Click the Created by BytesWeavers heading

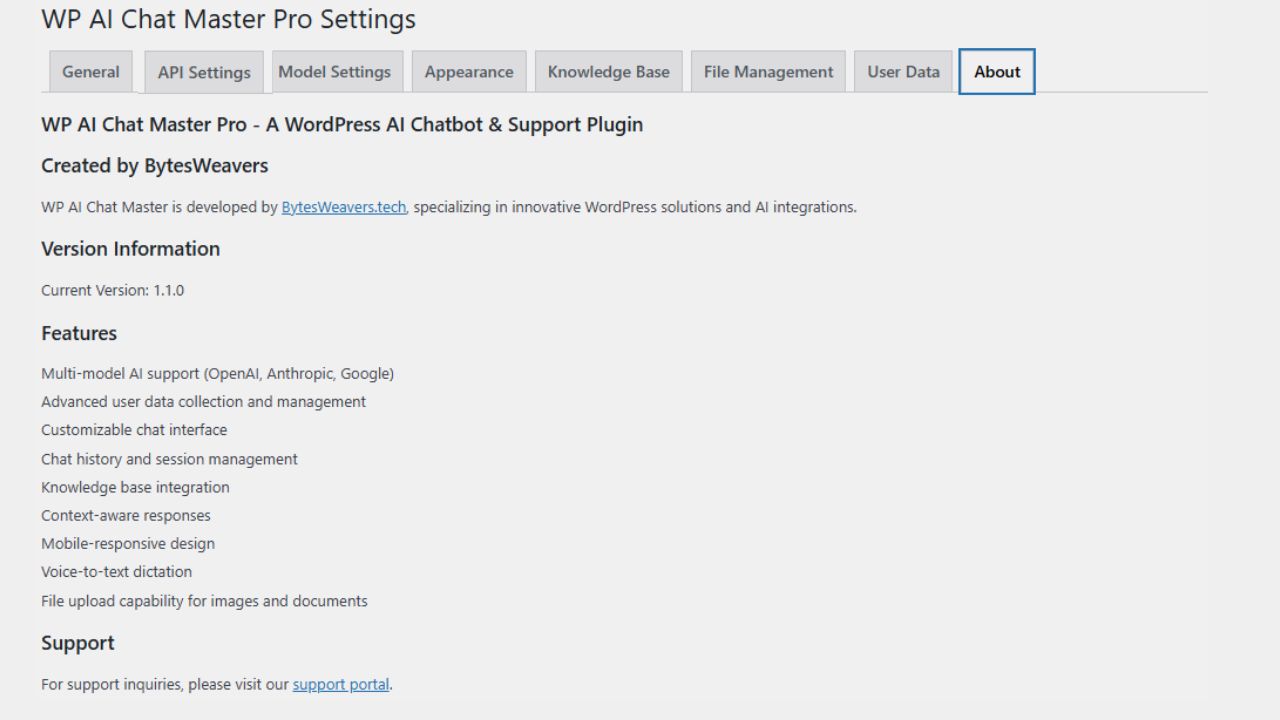coord(155,166)
